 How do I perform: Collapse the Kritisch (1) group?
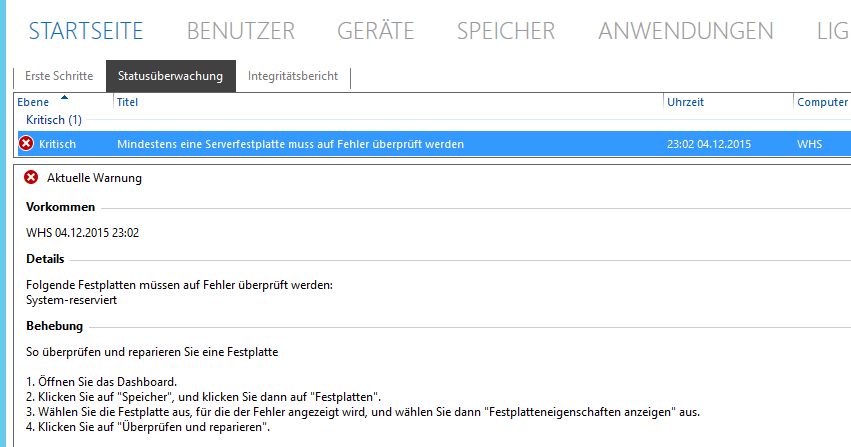(53, 120)
